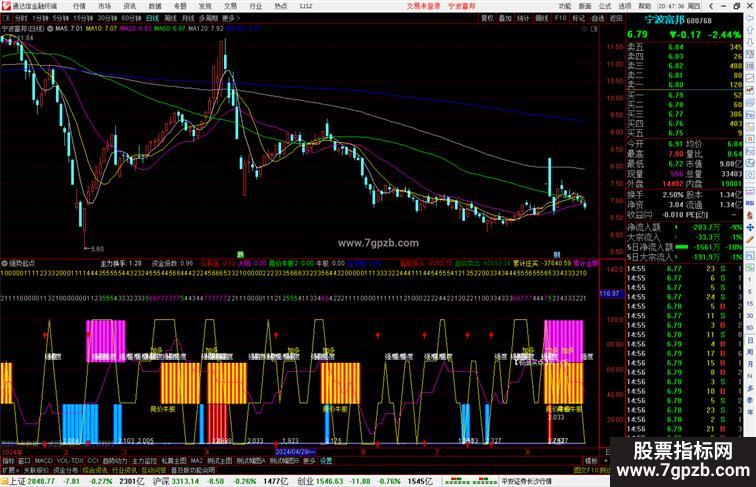The height and width of the screenshot is (487, 756).
Task: Click the plus icon right of 模板
Action: click(x=606, y=461)
